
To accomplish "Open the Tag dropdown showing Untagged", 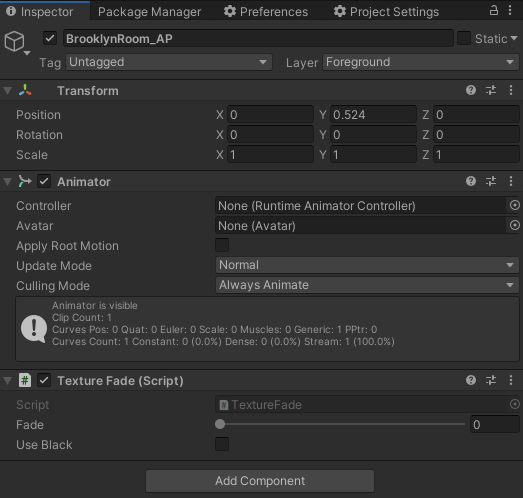I will tap(169, 62).
